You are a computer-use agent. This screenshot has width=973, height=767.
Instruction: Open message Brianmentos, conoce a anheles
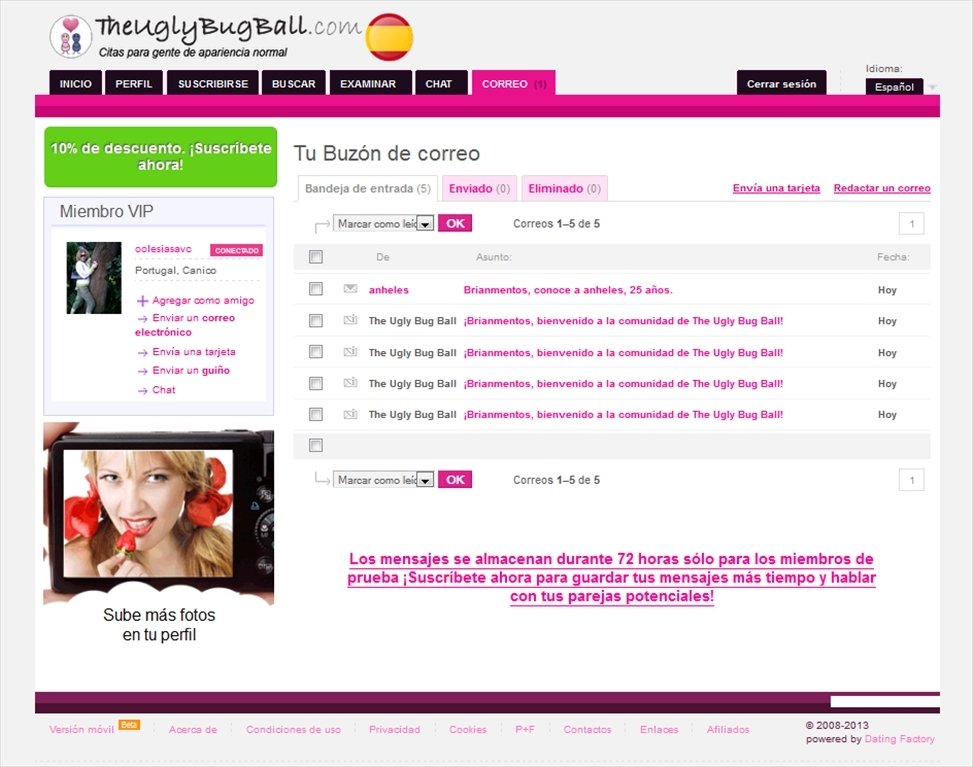pos(568,290)
